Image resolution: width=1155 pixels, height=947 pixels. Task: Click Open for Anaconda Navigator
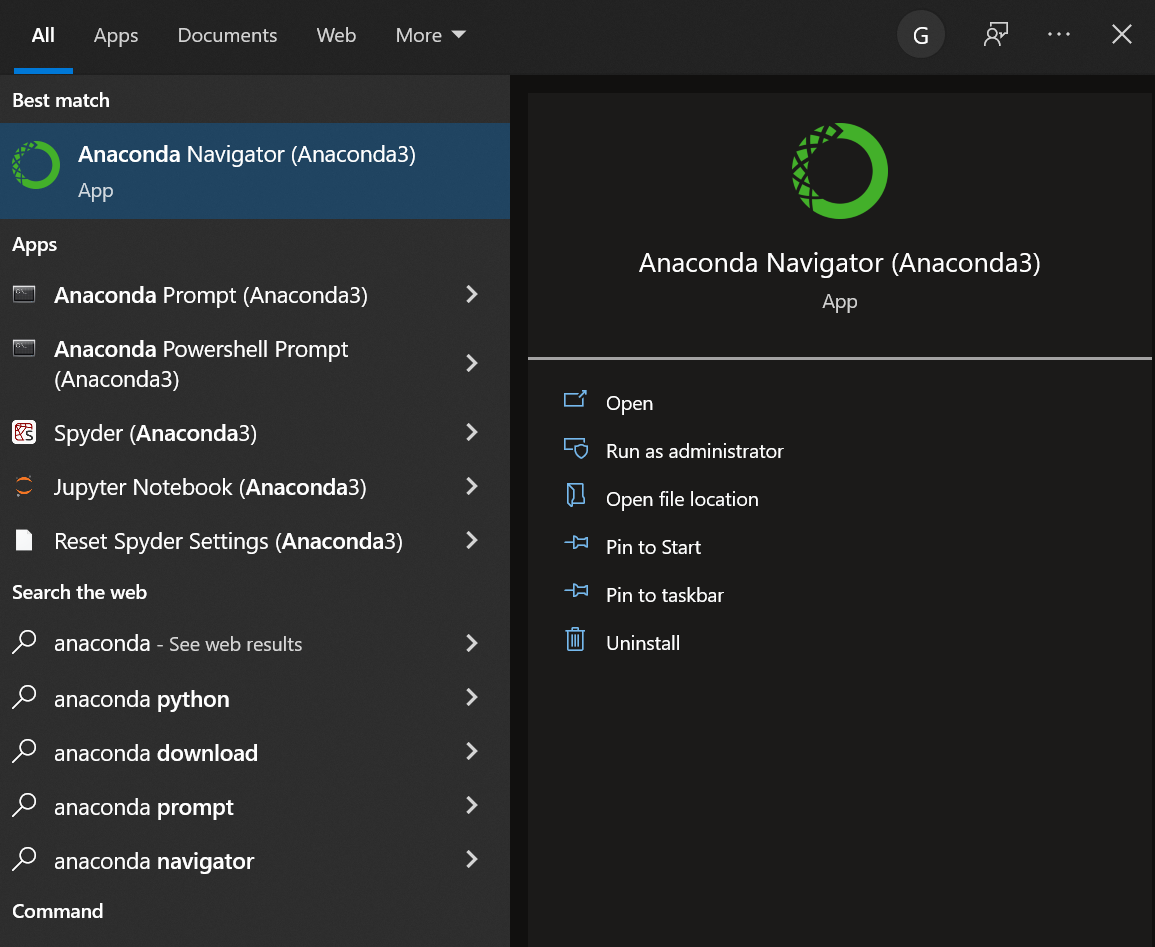pos(629,404)
